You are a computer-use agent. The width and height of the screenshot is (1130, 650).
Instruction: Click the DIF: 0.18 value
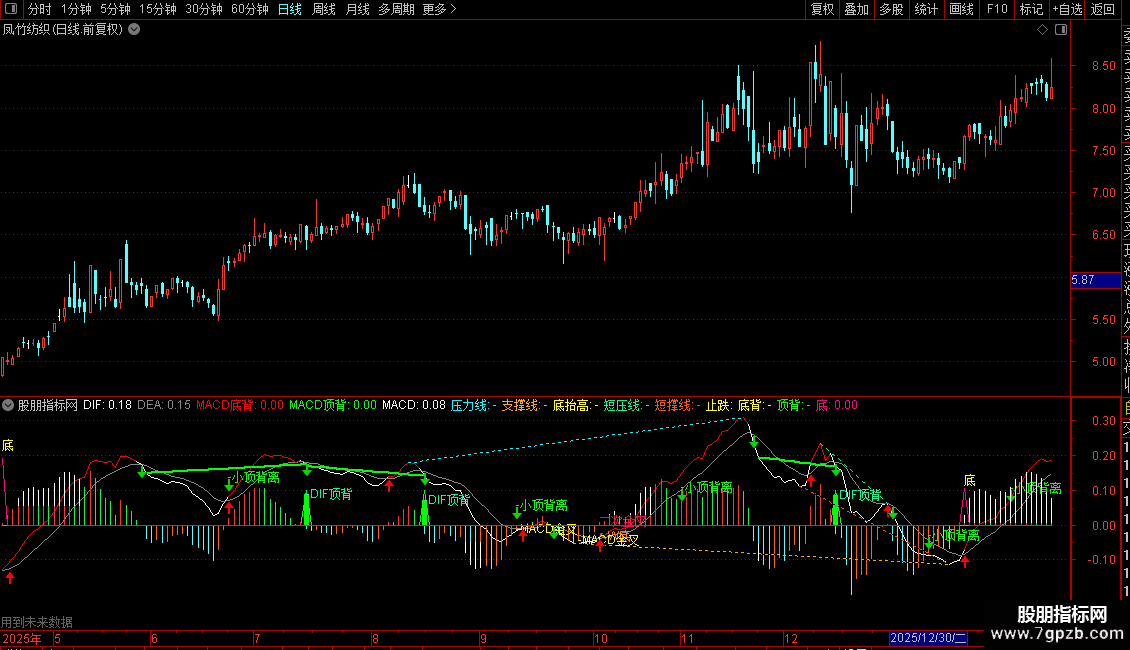pyautogui.click(x=107, y=405)
